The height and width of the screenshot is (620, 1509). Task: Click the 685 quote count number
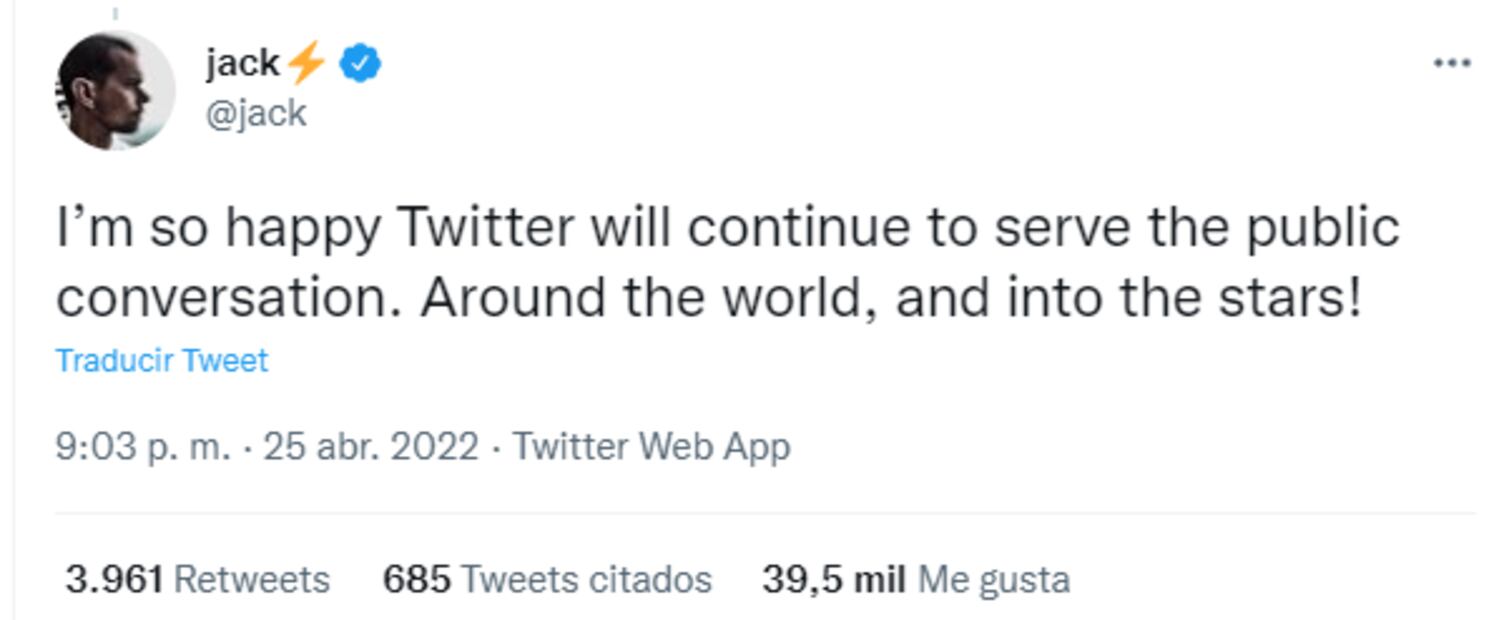pyautogui.click(x=416, y=579)
